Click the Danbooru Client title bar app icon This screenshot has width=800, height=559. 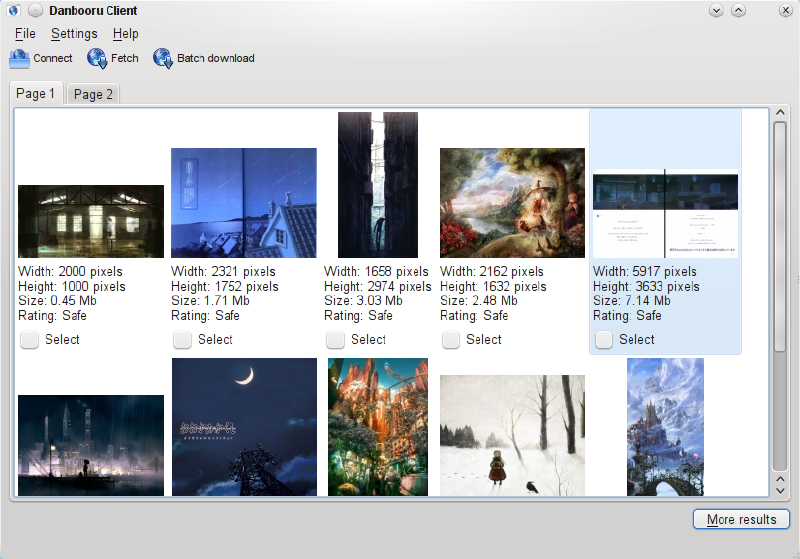tap(14, 10)
